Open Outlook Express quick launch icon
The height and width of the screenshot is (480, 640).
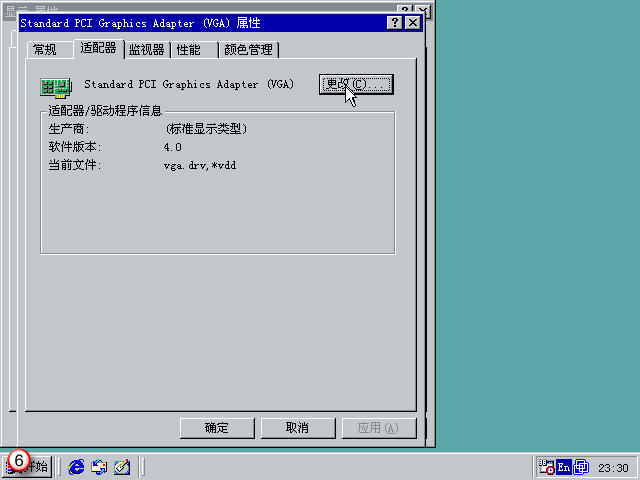pyautogui.click(x=99, y=467)
